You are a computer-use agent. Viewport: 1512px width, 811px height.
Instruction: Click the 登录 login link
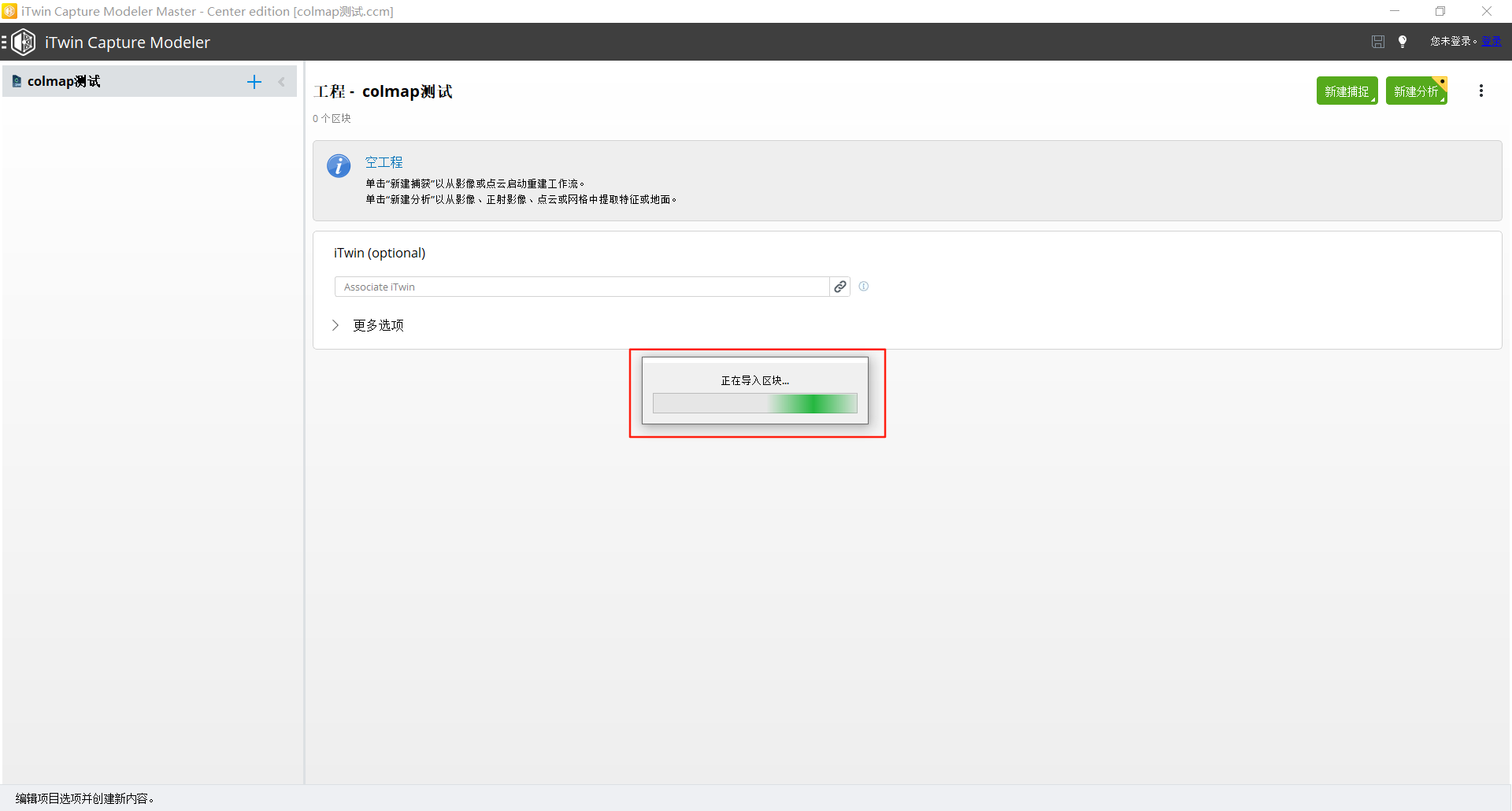(x=1491, y=41)
